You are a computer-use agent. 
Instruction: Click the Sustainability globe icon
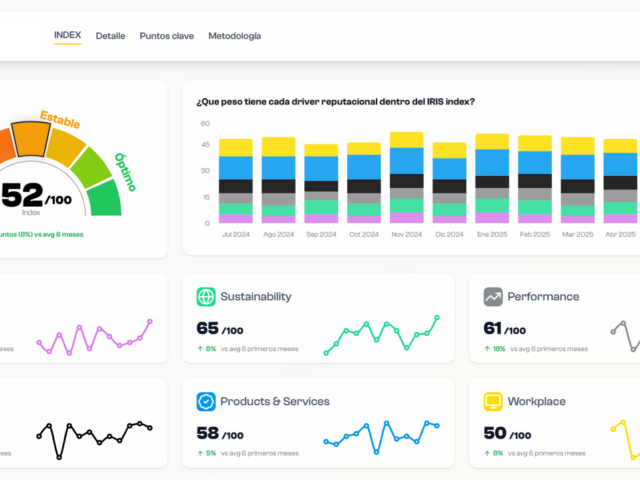click(x=206, y=297)
